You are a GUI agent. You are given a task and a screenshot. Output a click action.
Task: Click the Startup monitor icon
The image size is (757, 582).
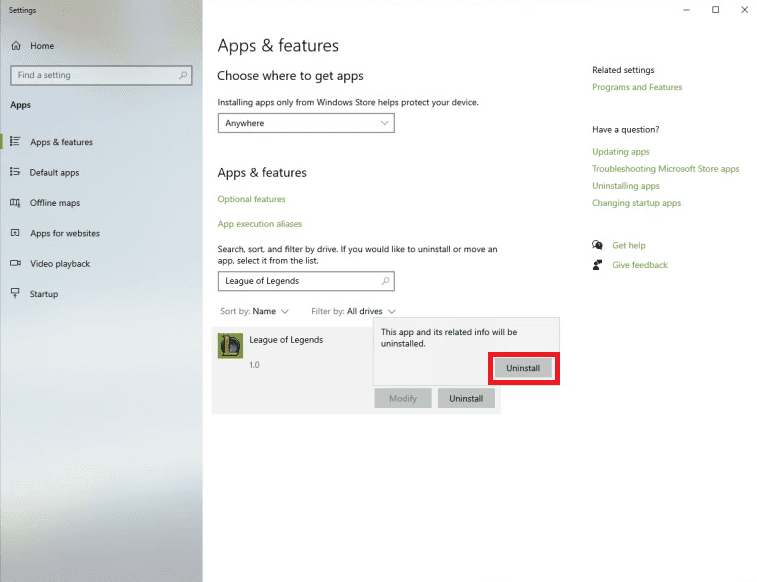point(15,293)
